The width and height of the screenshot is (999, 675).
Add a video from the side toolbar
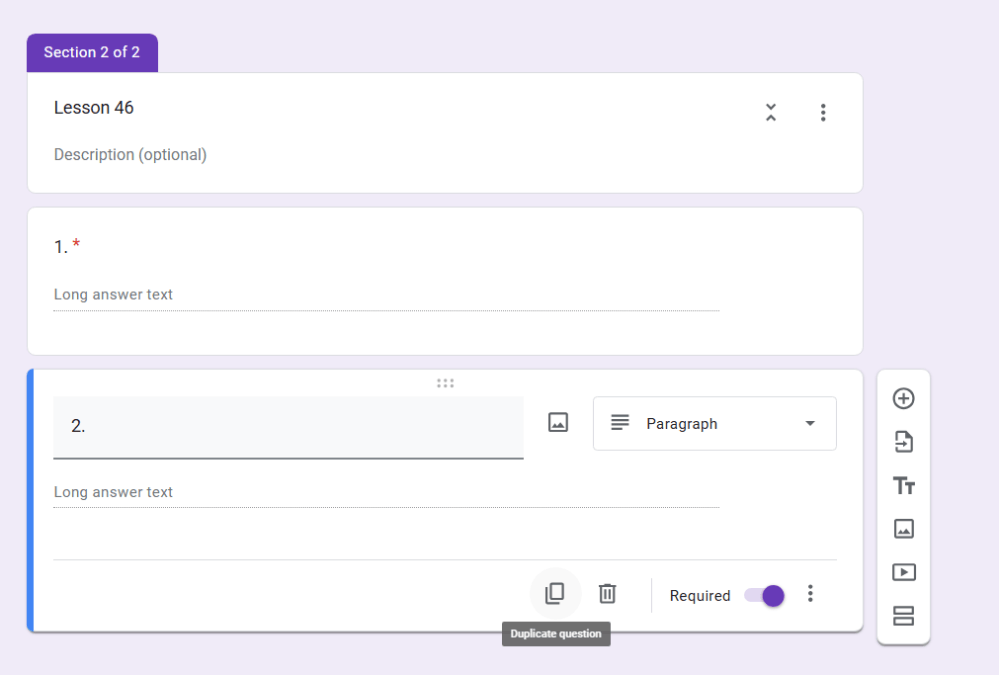pyautogui.click(x=903, y=572)
